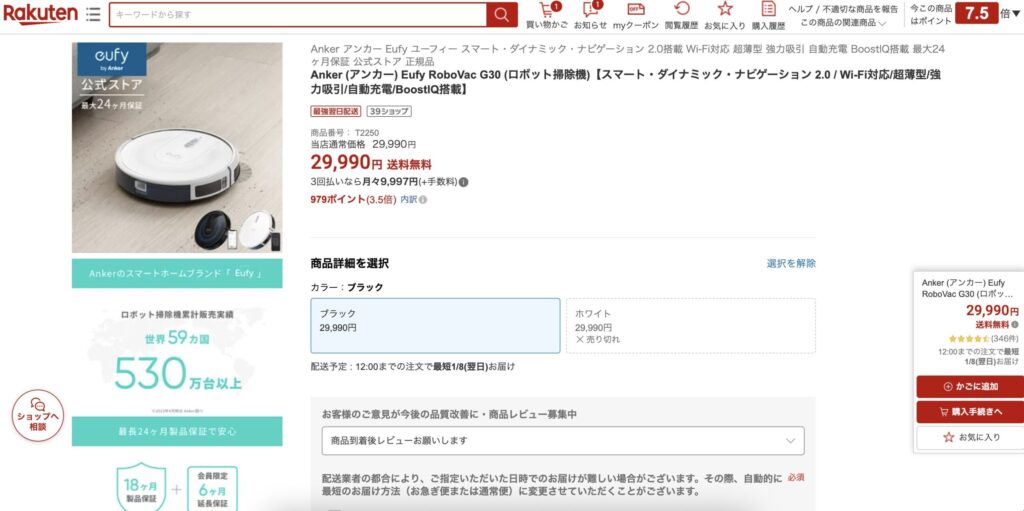Select the ブラック color option

tap(435, 325)
